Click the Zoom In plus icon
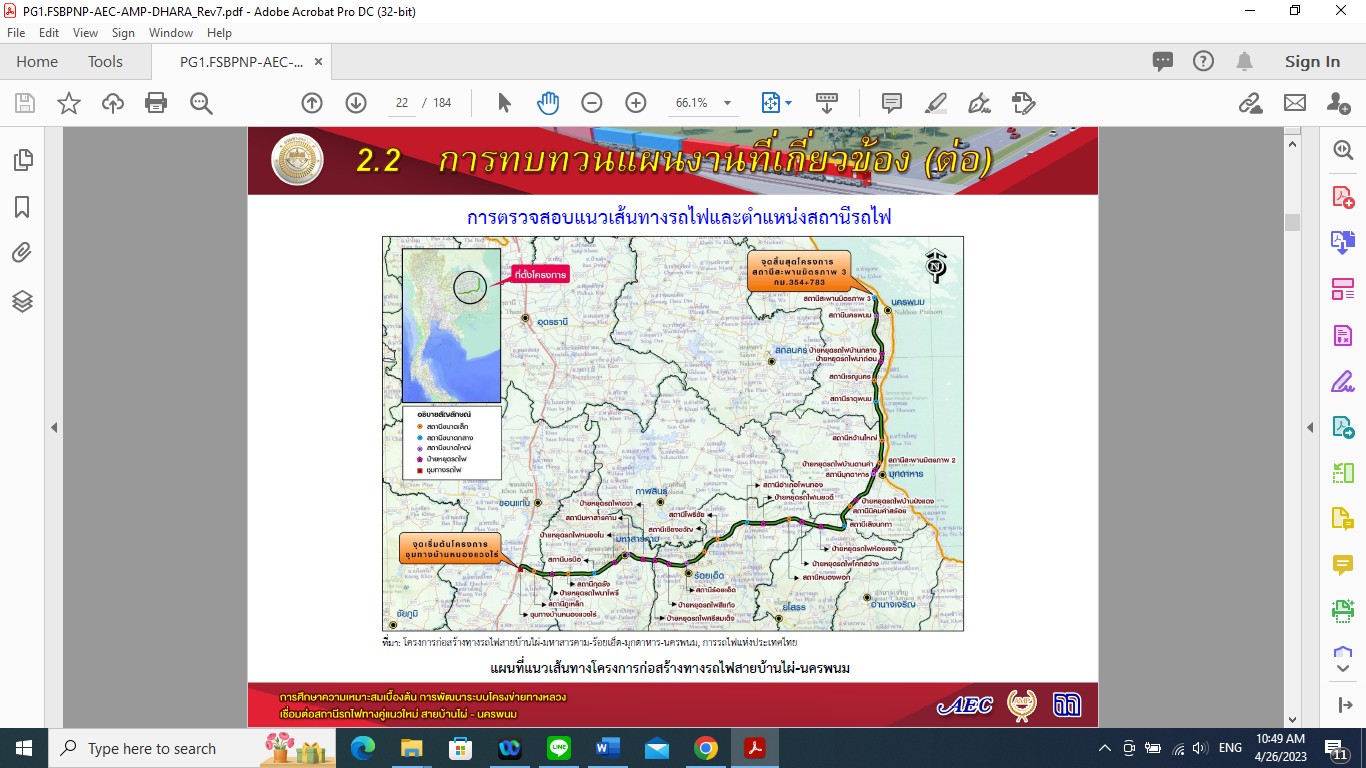Image resolution: width=1366 pixels, height=768 pixels. tap(635, 103)
